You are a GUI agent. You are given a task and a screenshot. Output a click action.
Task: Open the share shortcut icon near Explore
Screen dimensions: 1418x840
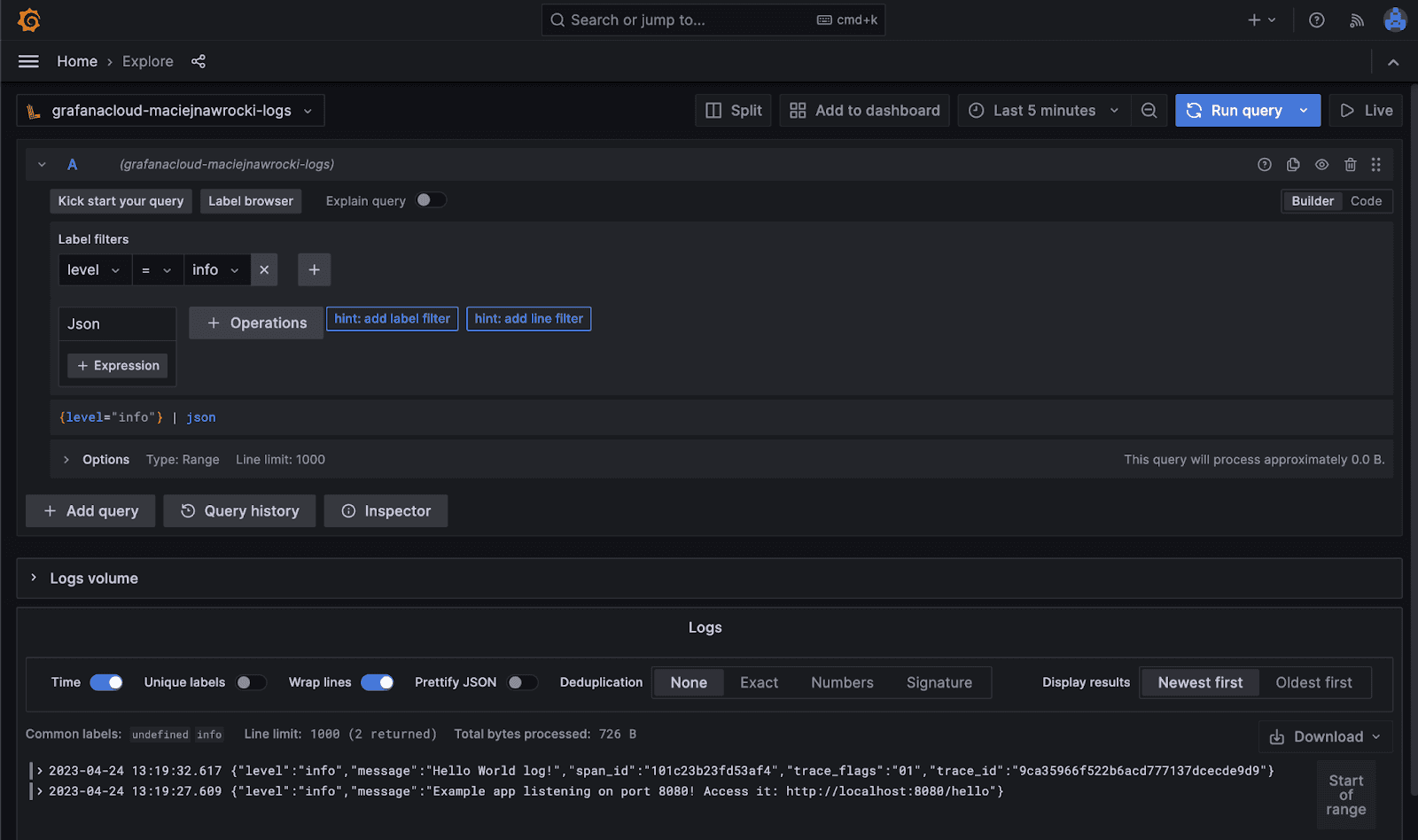pos(199,61)
